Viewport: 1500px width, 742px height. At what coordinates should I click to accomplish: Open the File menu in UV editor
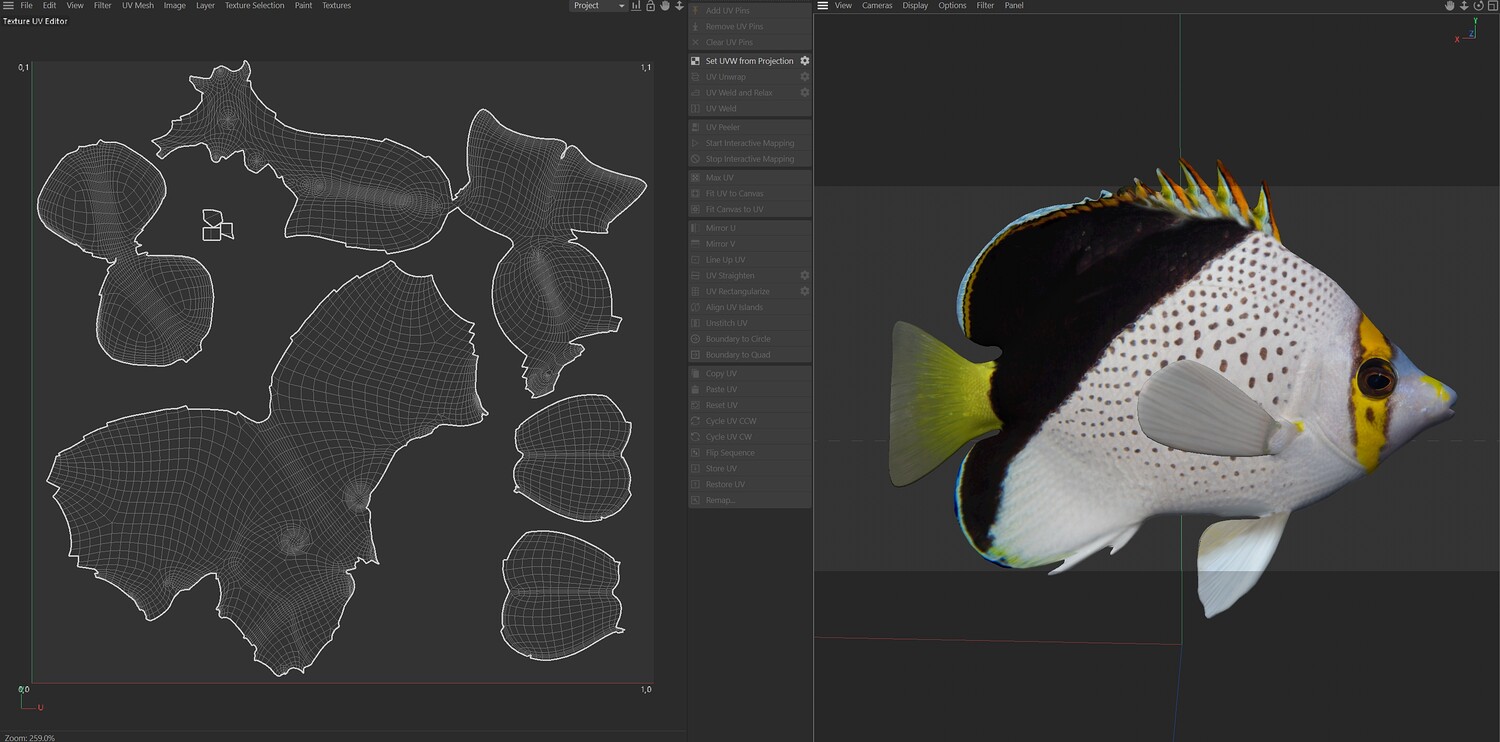pos(27,6)
